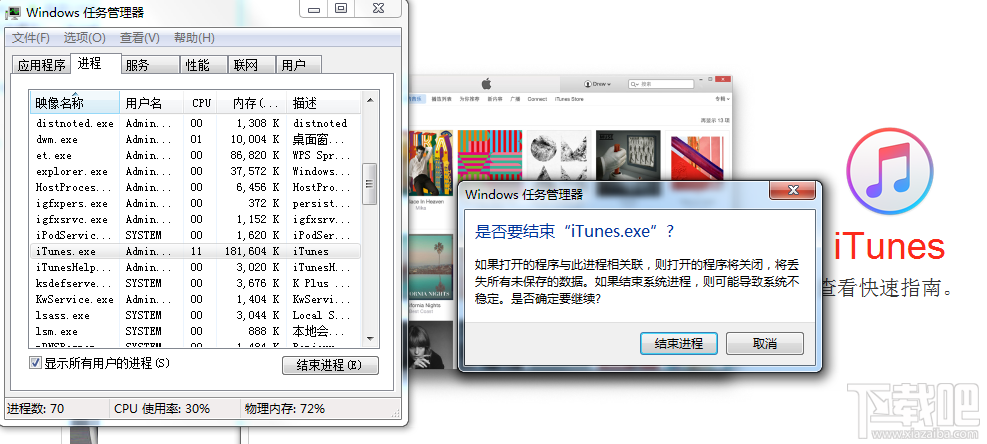Click the process list scrollbar up arrow
Image resolution: width=987 pixels, height=444 pixels.
coord(370,99)
